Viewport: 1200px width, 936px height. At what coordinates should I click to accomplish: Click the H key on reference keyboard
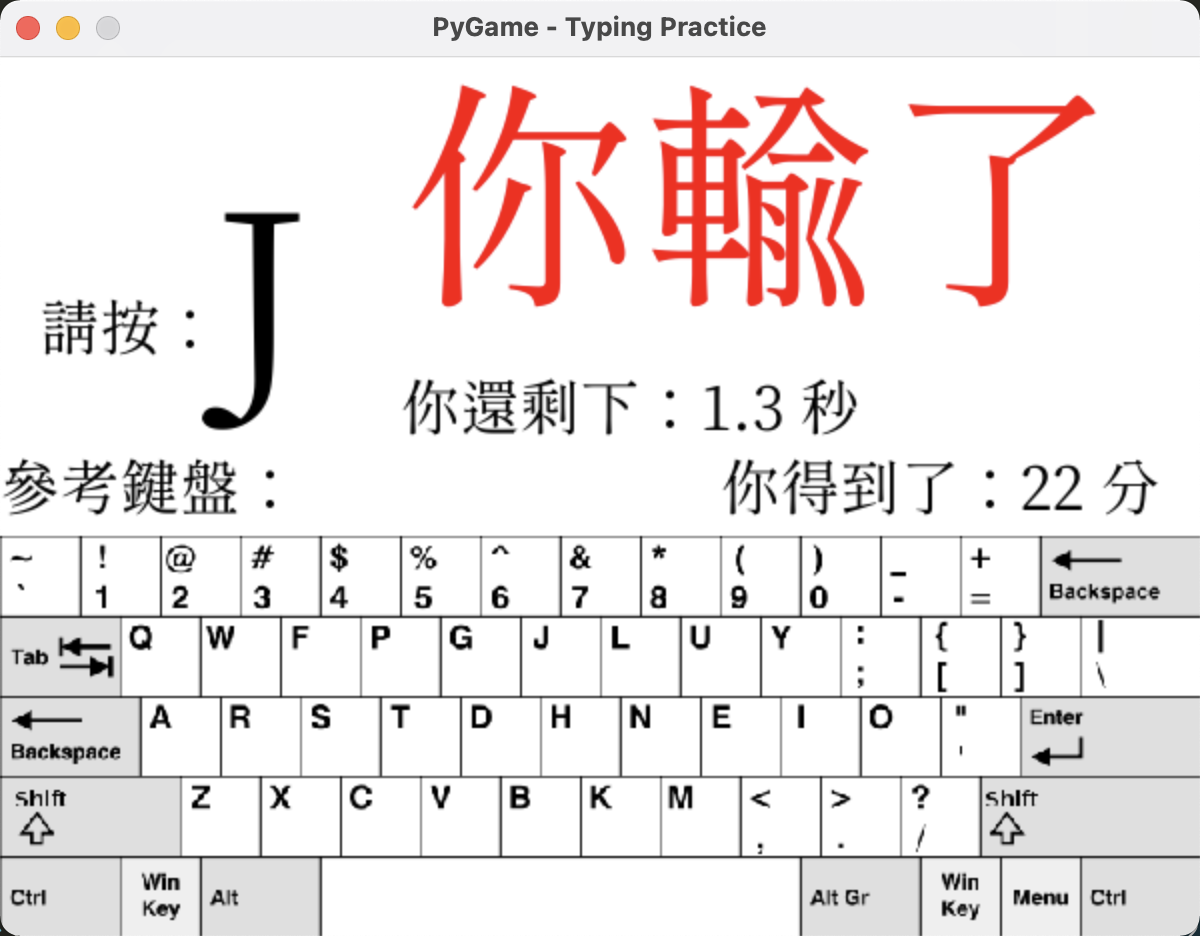point(581,737)
